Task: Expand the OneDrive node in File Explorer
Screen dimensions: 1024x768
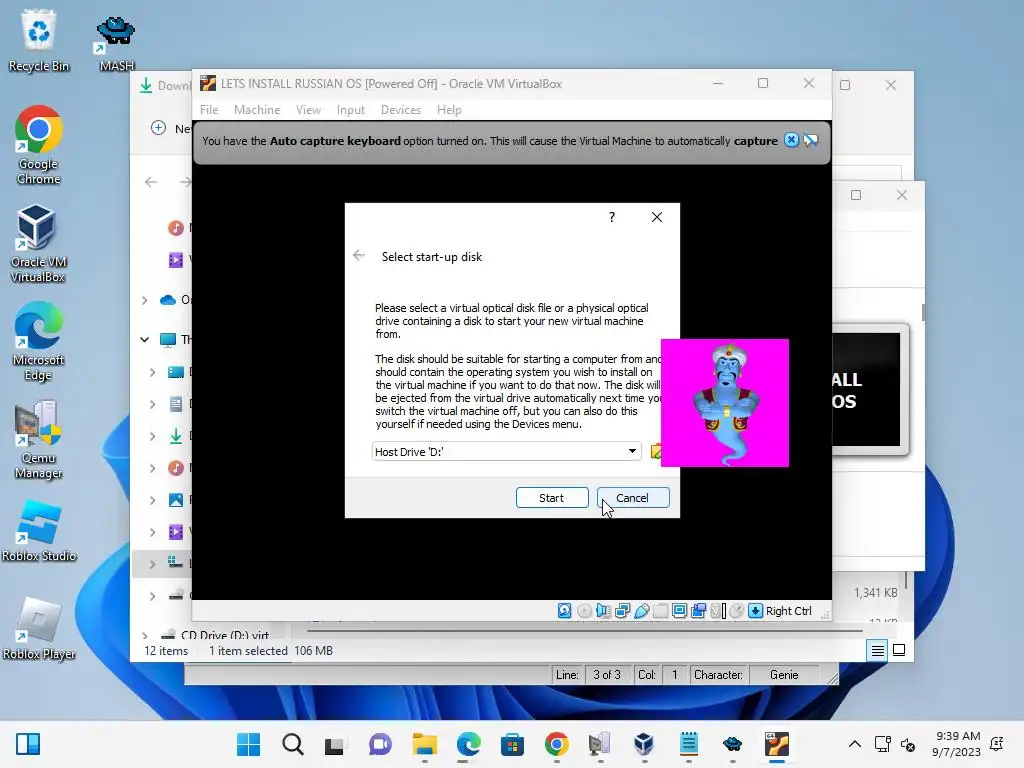Action: pos(144,300)
